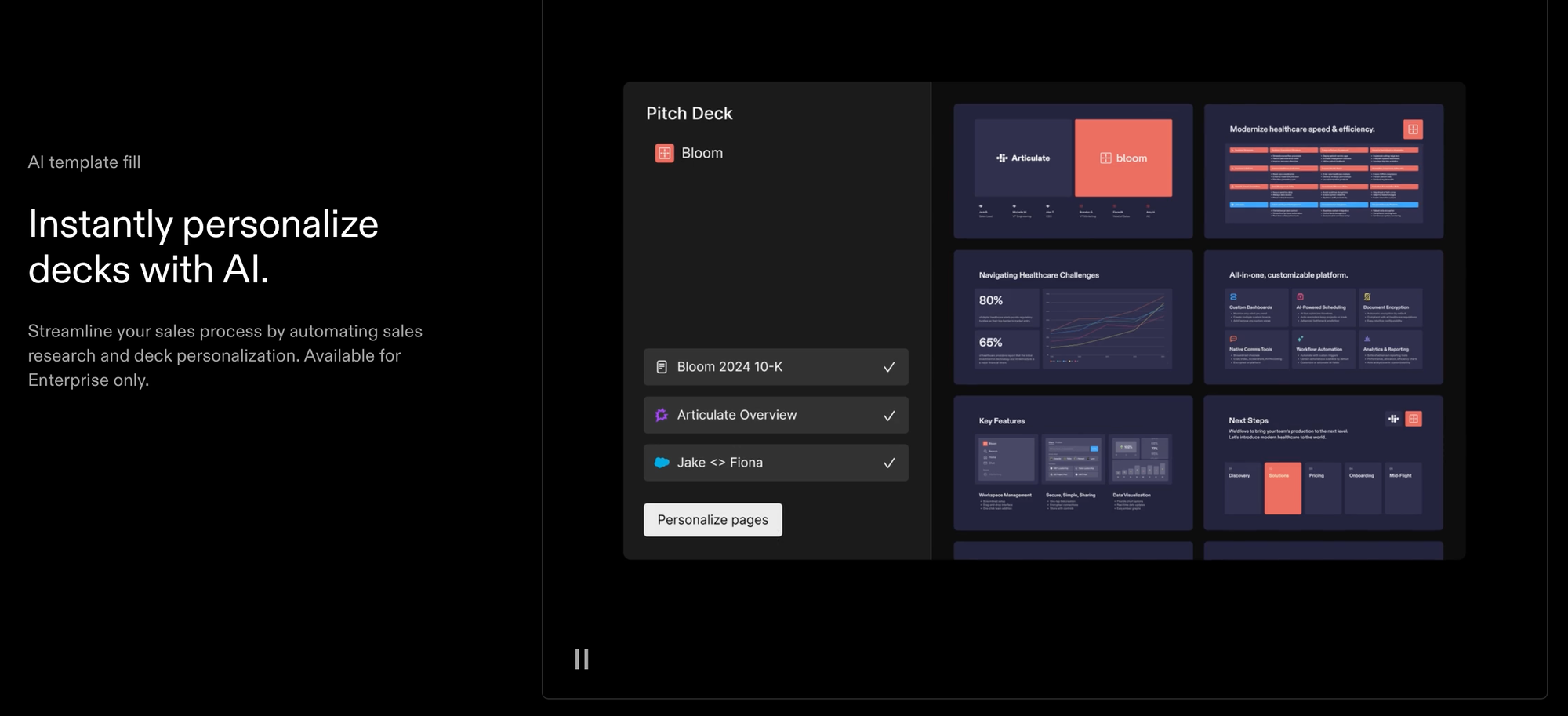1568x716 pixels.
Task: Click the Articulate logo icon on the Next Steps slide
Action: (x=1393, y=419)
